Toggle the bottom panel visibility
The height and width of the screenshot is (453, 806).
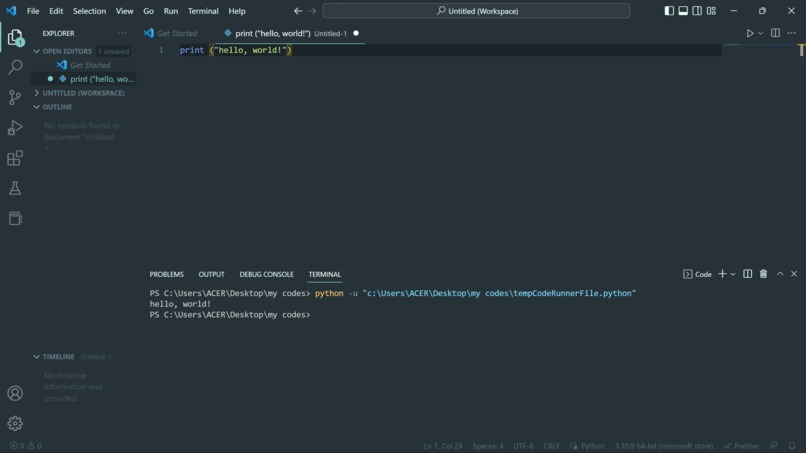pos(683,11)
